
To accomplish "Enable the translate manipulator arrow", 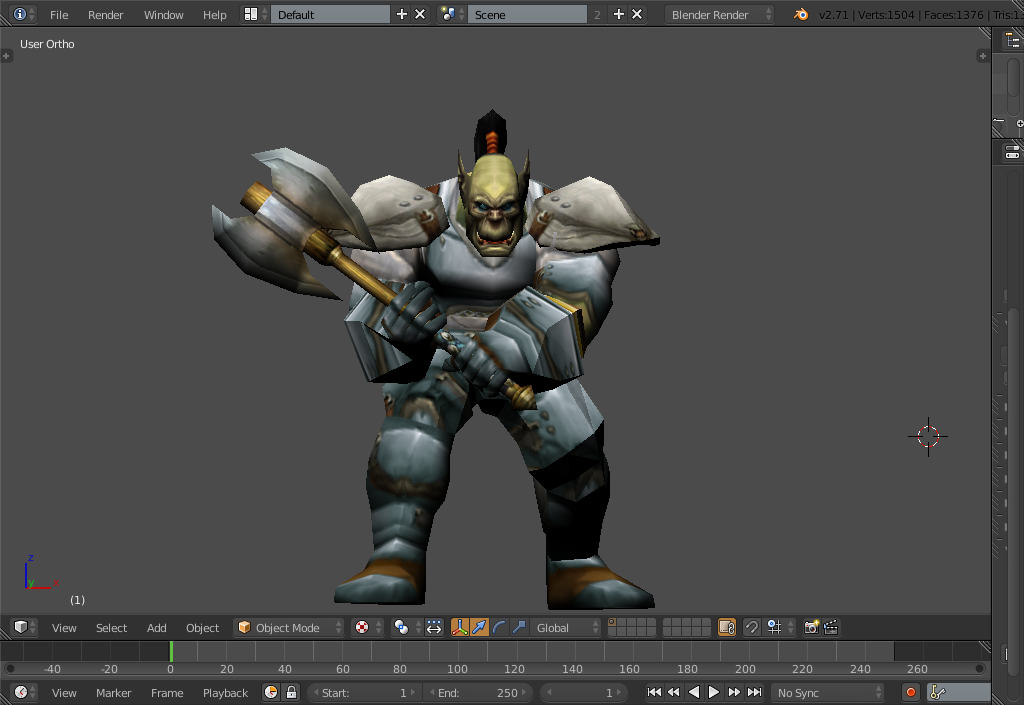I will [479, 627].
